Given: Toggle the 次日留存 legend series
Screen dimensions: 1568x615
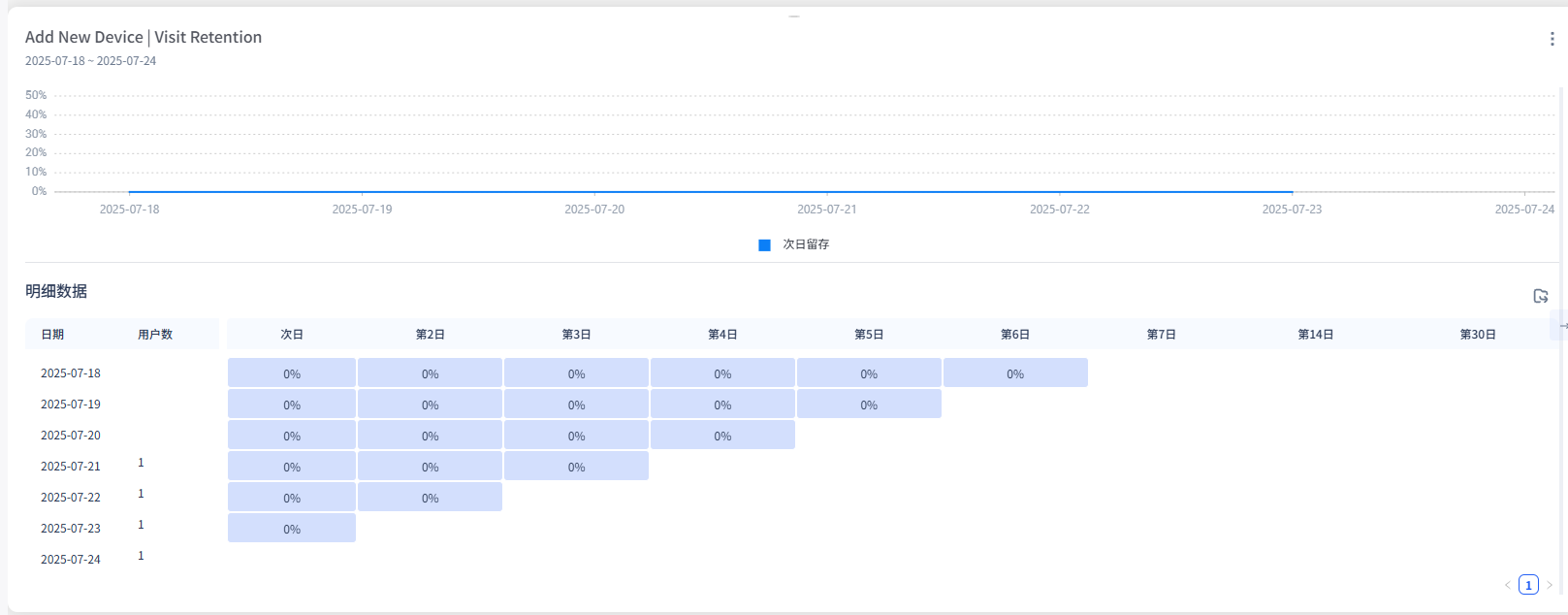Looking at the screenshot, I should pos(793,244).
